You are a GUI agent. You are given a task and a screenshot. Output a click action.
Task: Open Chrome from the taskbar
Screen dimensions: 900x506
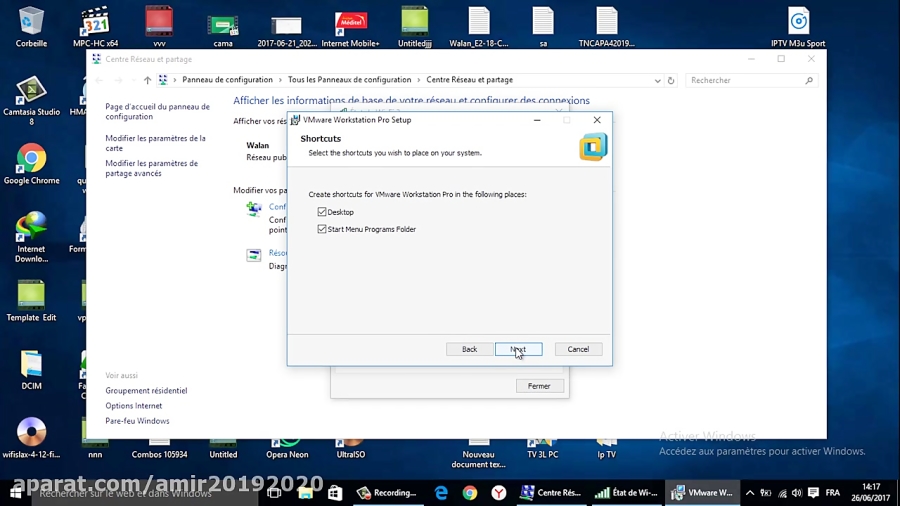[x=470, y=492]
